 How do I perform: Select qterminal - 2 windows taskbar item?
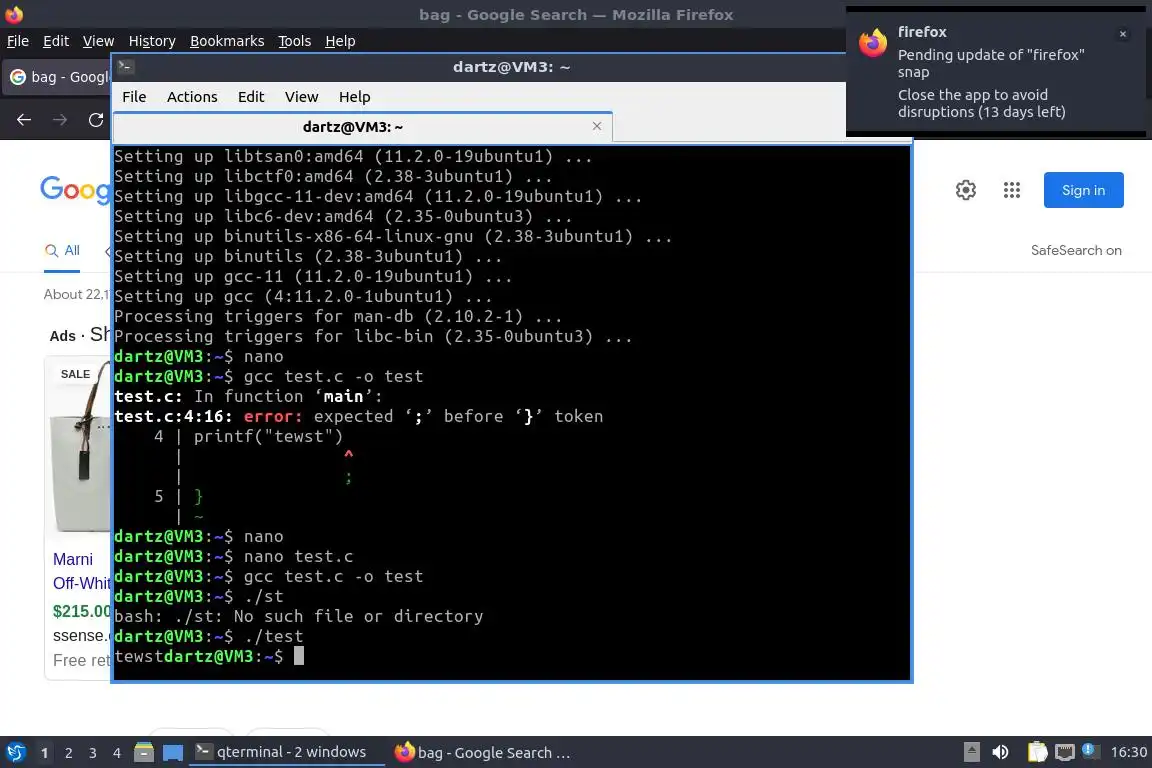[x=287, y=752]
